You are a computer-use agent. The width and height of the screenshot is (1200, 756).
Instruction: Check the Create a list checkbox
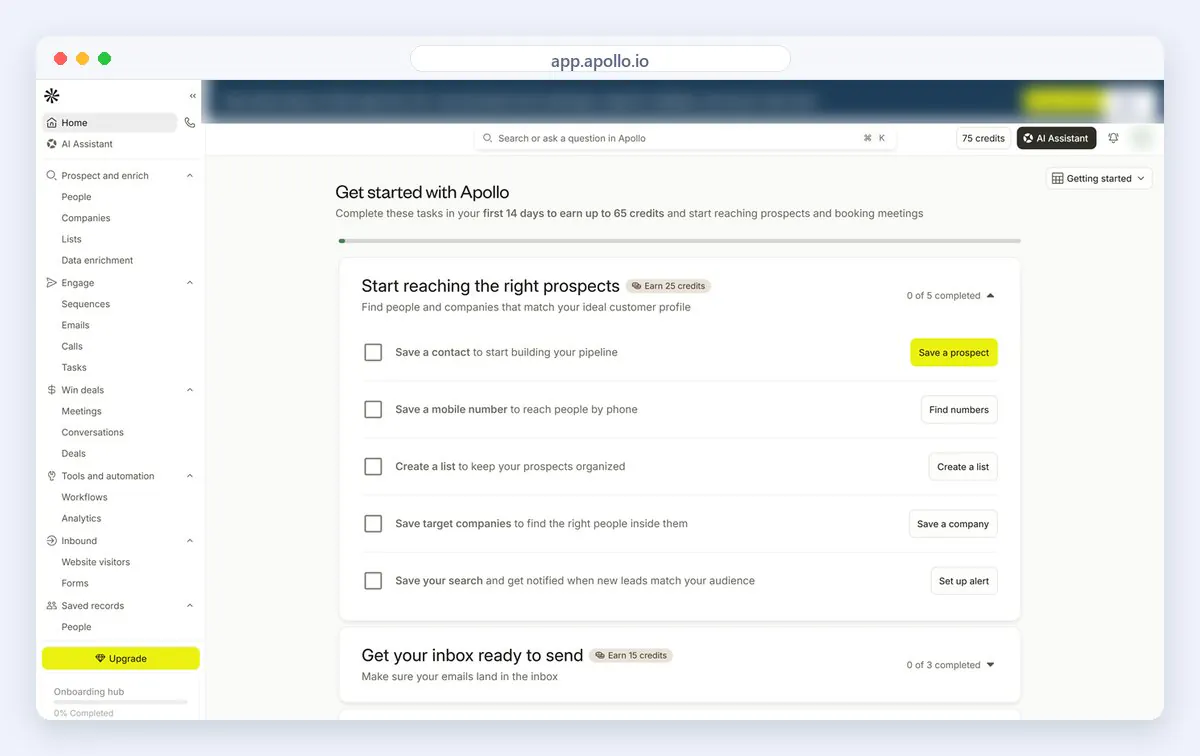pos(373,466)
